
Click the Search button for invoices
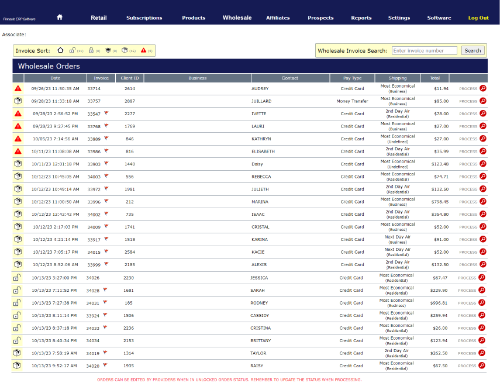tap(473, 51)
